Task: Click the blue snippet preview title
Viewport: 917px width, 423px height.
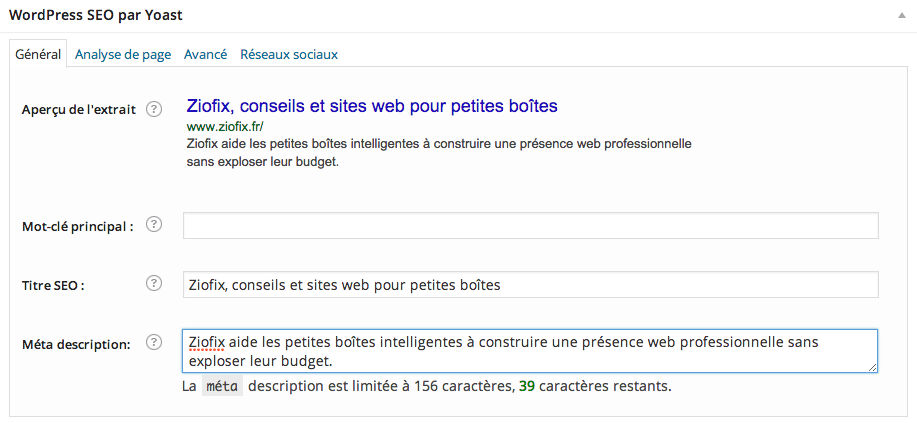Action: 372,106
